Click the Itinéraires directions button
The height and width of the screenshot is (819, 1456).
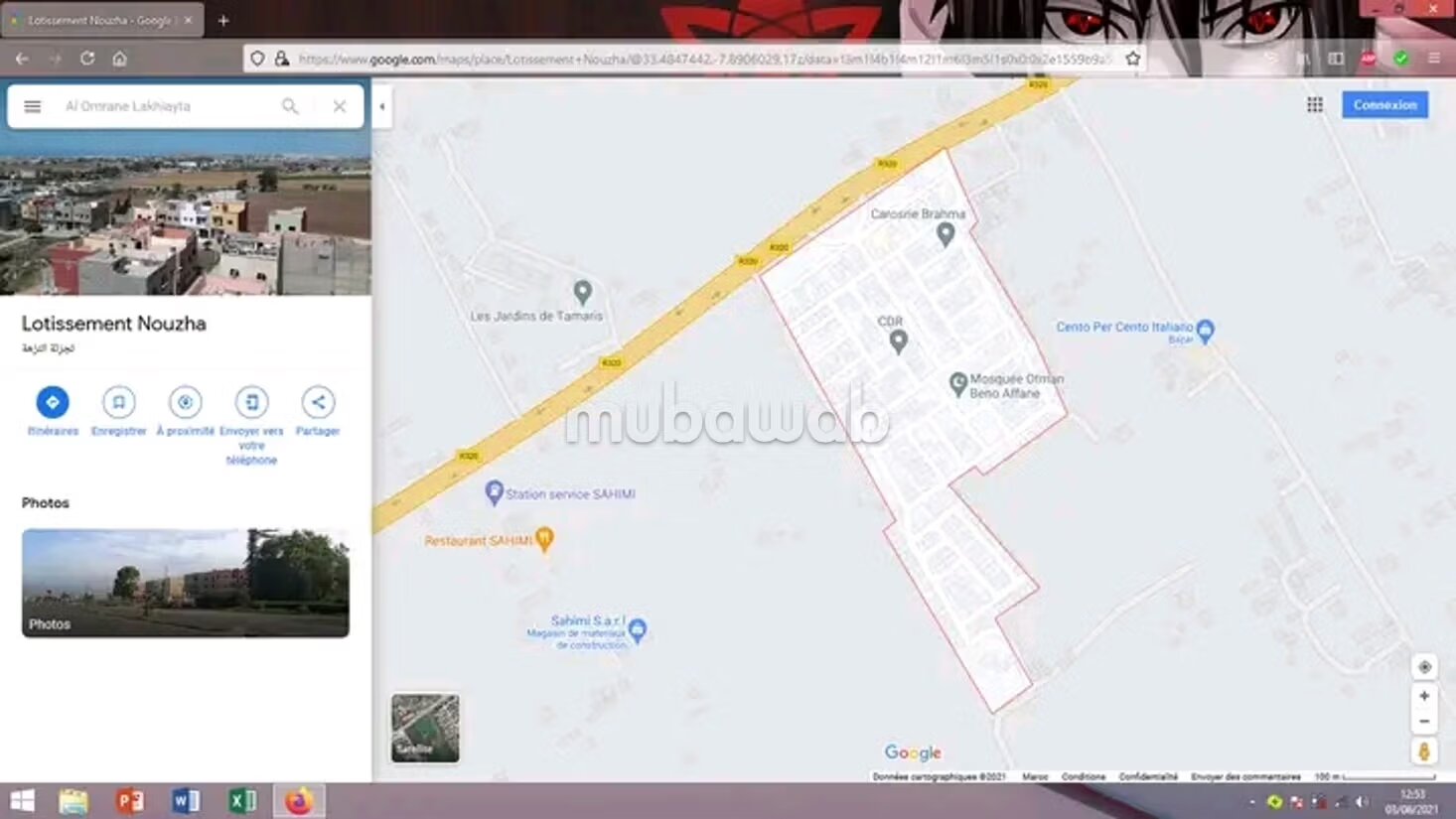pyautogui.click(x=53, y=402)
